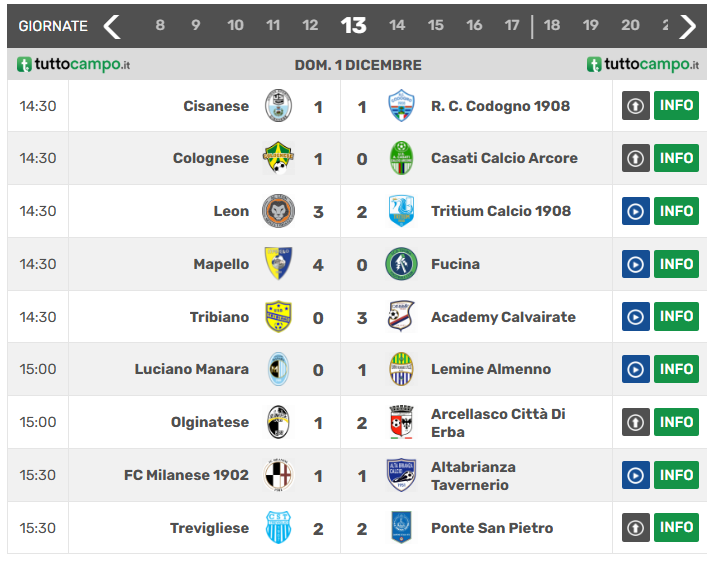Play Tribiano vs Academy Calvairate video
Image resolution: width=707 pixels, height=561 pixels.
pos(636,317)
